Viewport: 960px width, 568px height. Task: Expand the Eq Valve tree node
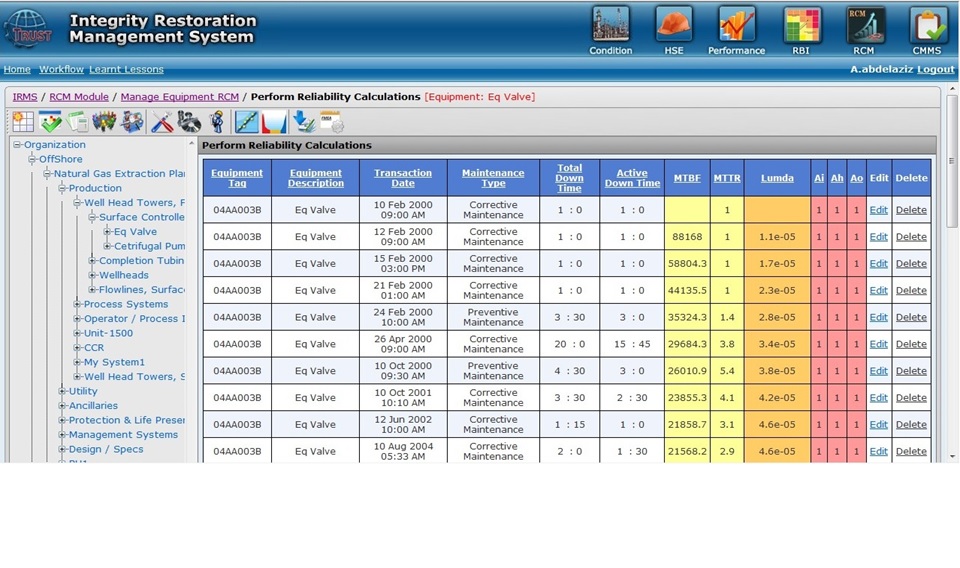107,232
